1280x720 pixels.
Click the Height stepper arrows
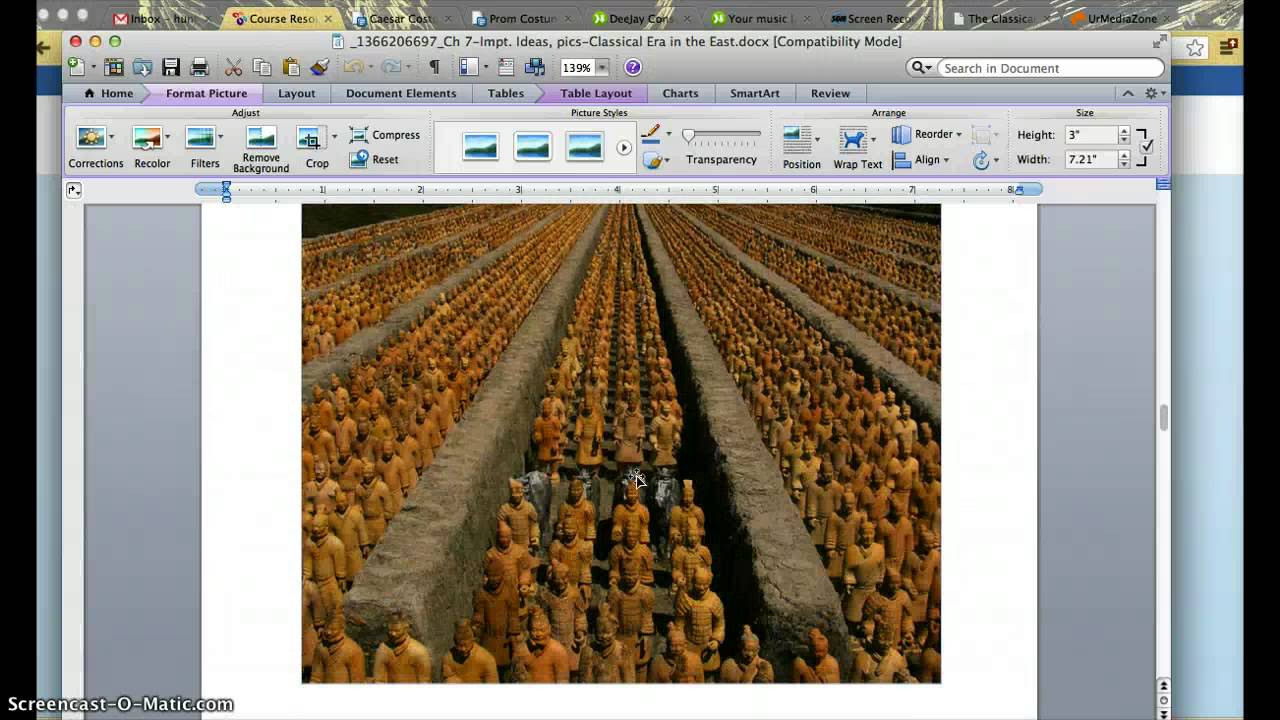(x=1124, y=135)
